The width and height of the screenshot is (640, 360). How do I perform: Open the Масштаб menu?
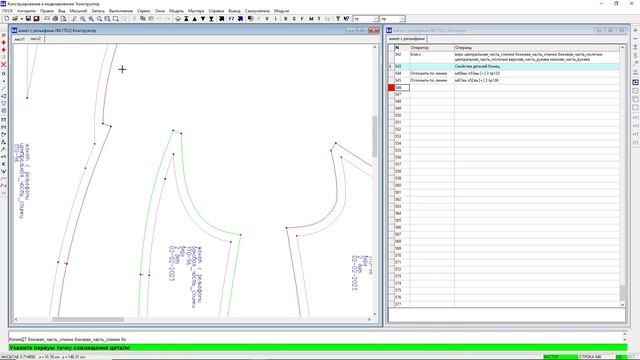[78, 11]
